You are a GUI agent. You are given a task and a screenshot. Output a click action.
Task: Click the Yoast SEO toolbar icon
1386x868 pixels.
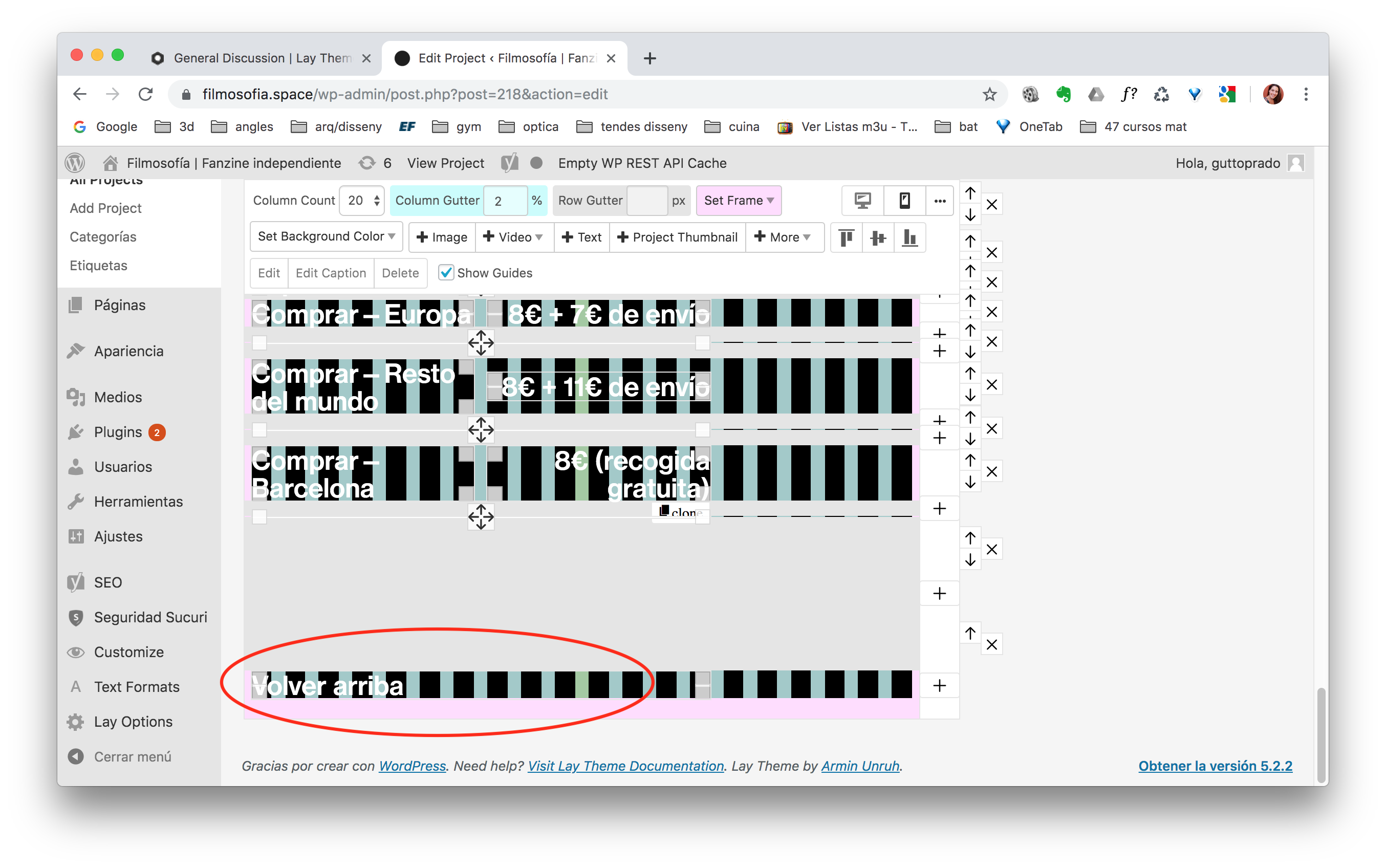pyautogui.click(x=509, y=163)
